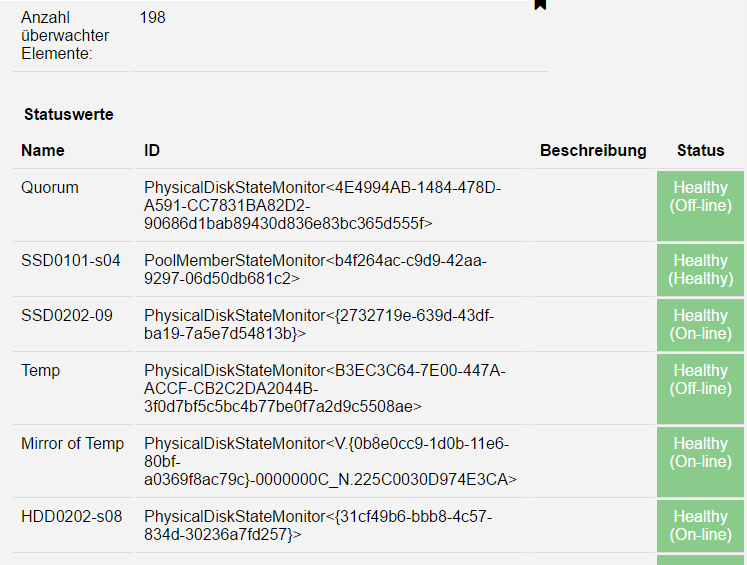Click the ID column header
Viewport: 747px width, 565px height.
(152, 151)
